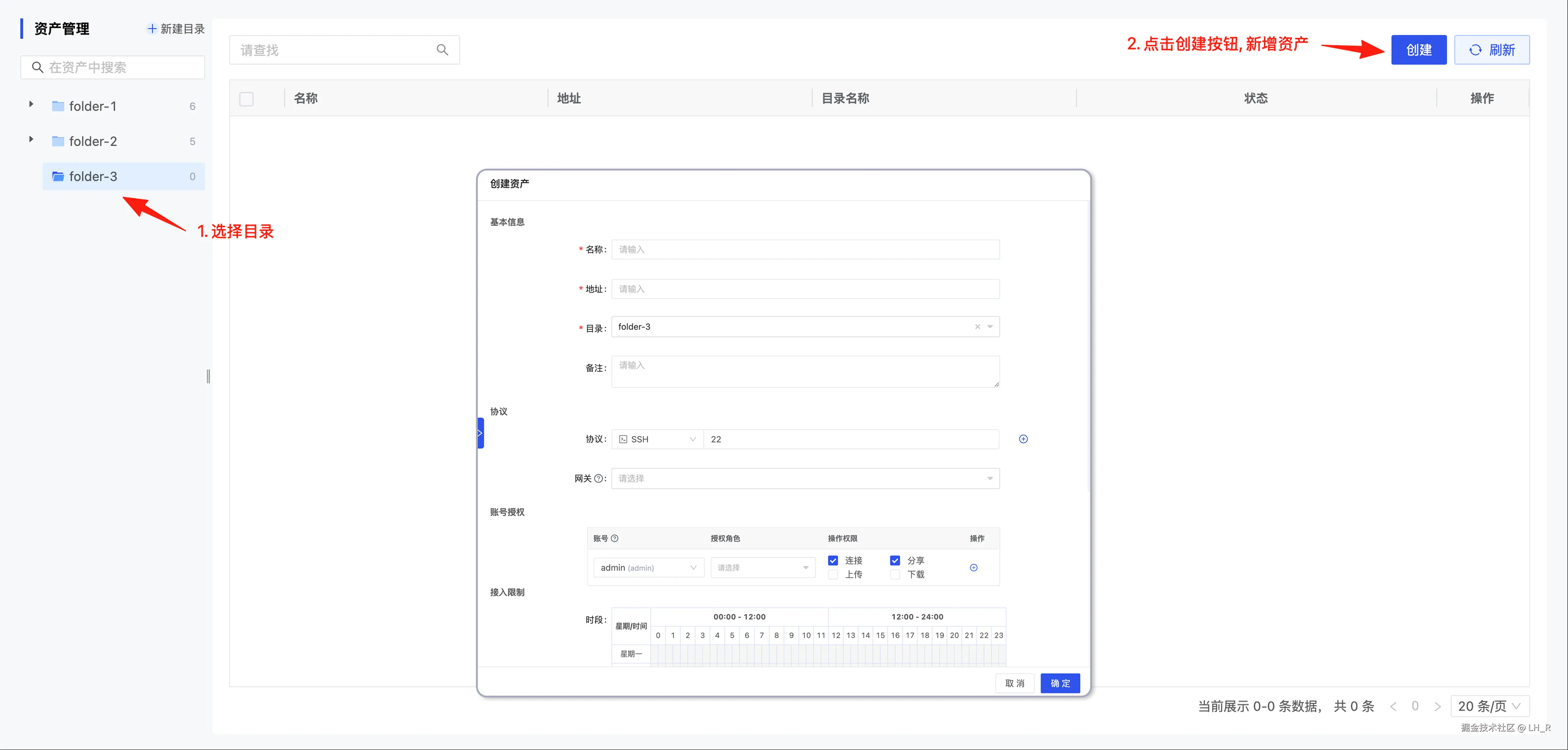This screenshot has width=1568, height=750.
Task: Click the search magnifier icon in 请查找 box
Action: pos(443,50)
